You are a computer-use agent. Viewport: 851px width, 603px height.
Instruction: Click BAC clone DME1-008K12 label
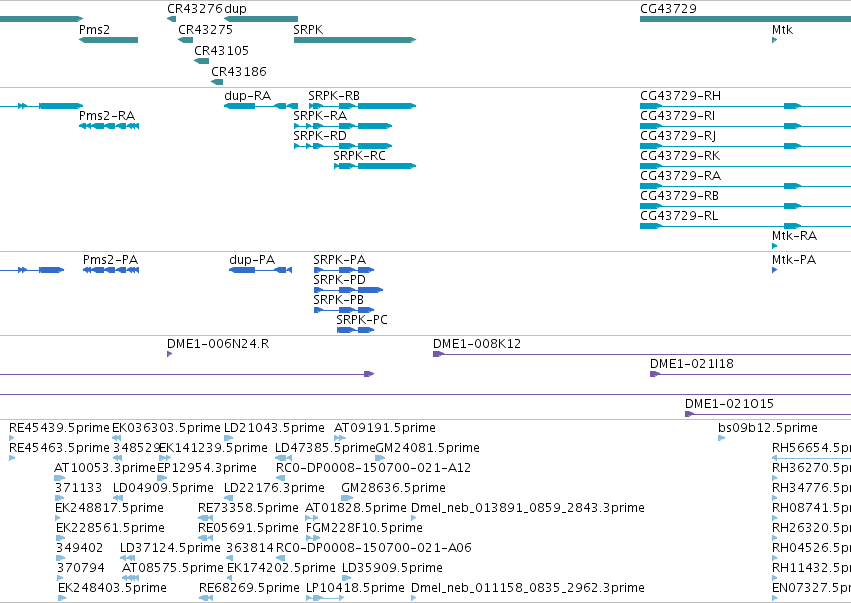[x=477, y=344]
